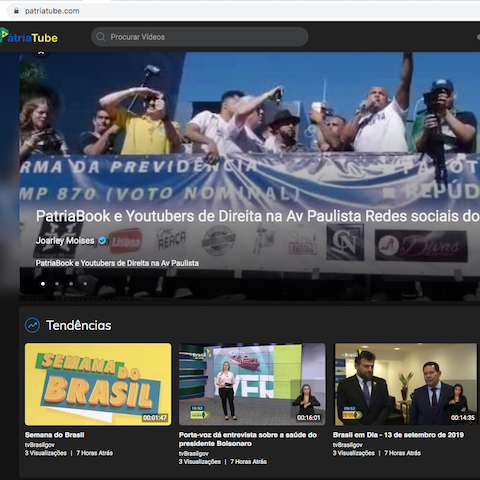Open tvBrasilgov channel under Brasil em Dia
This screenshot has height=480, width=480.
(348, 445)
